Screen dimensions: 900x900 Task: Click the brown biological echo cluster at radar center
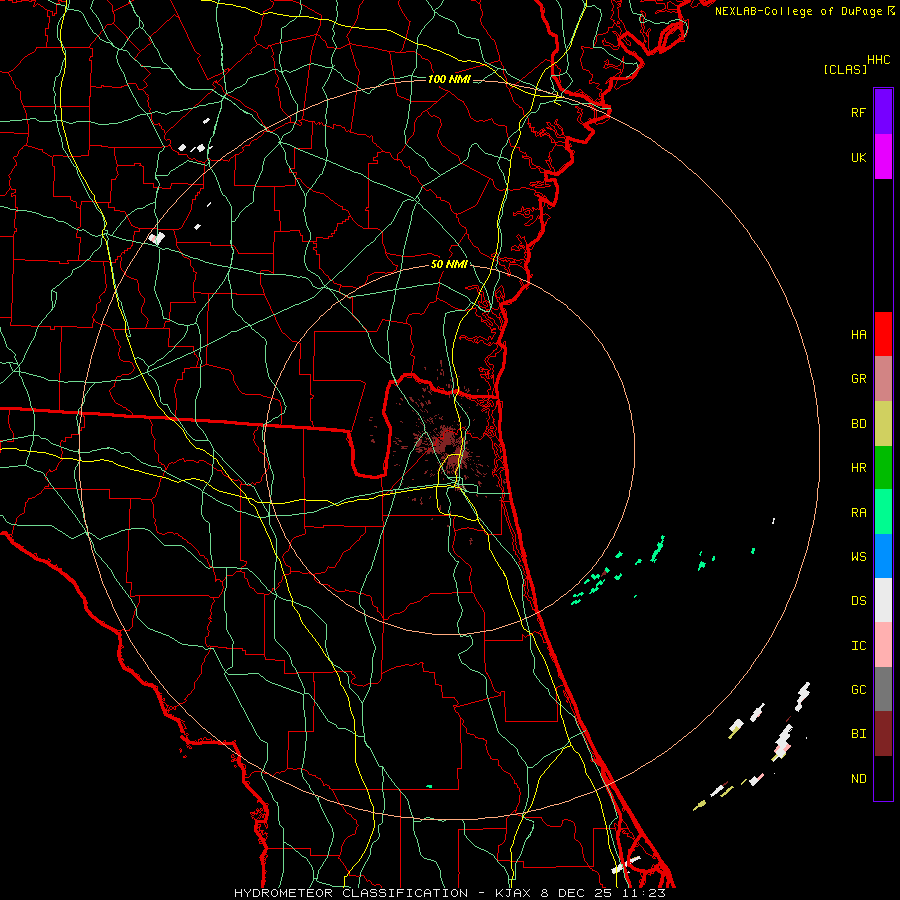coord(446,443)
